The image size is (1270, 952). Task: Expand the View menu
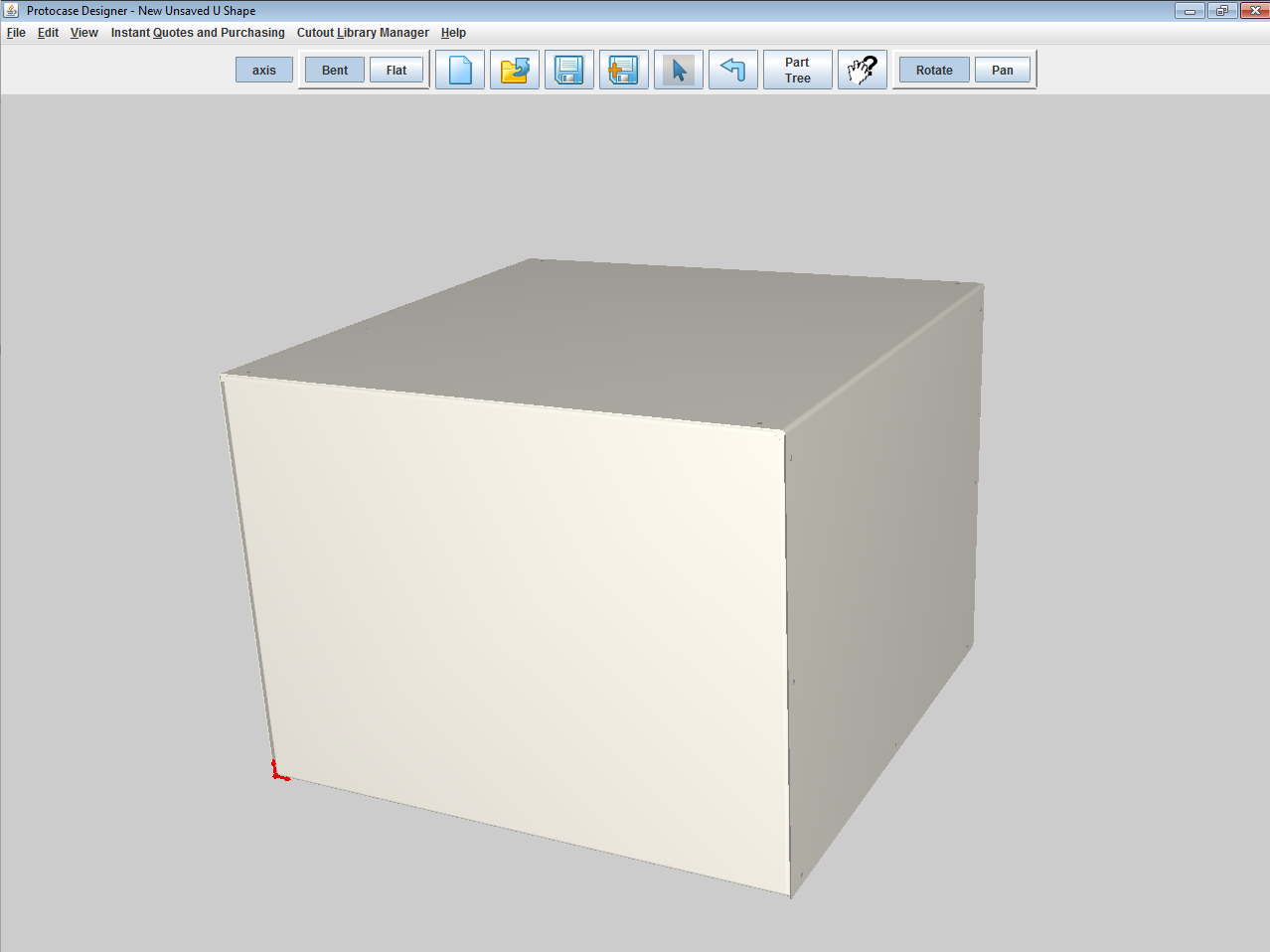coord(84,33)
